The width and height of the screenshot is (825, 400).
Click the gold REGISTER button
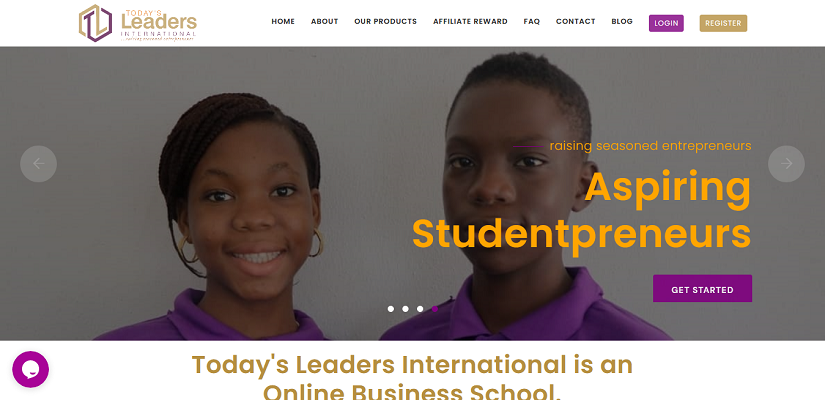point(723,23)
